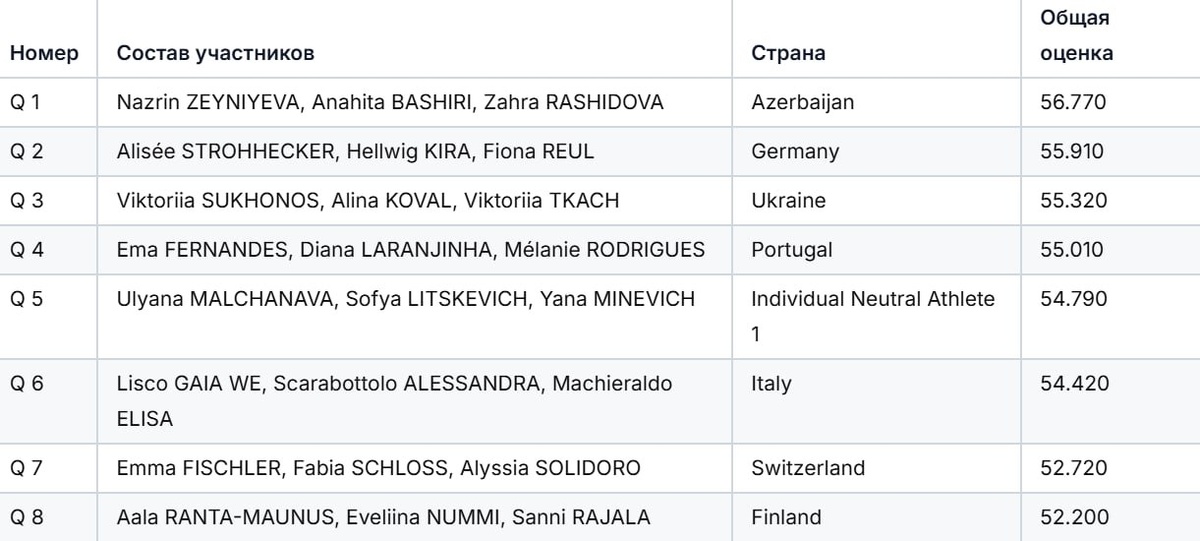
Task: Click the Italy country cell
Action: click(771, 384)
